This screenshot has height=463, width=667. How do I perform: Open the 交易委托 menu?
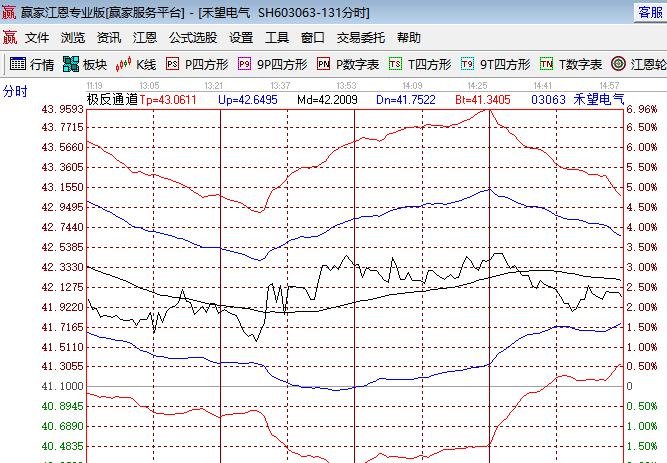(x=361, y=37)
